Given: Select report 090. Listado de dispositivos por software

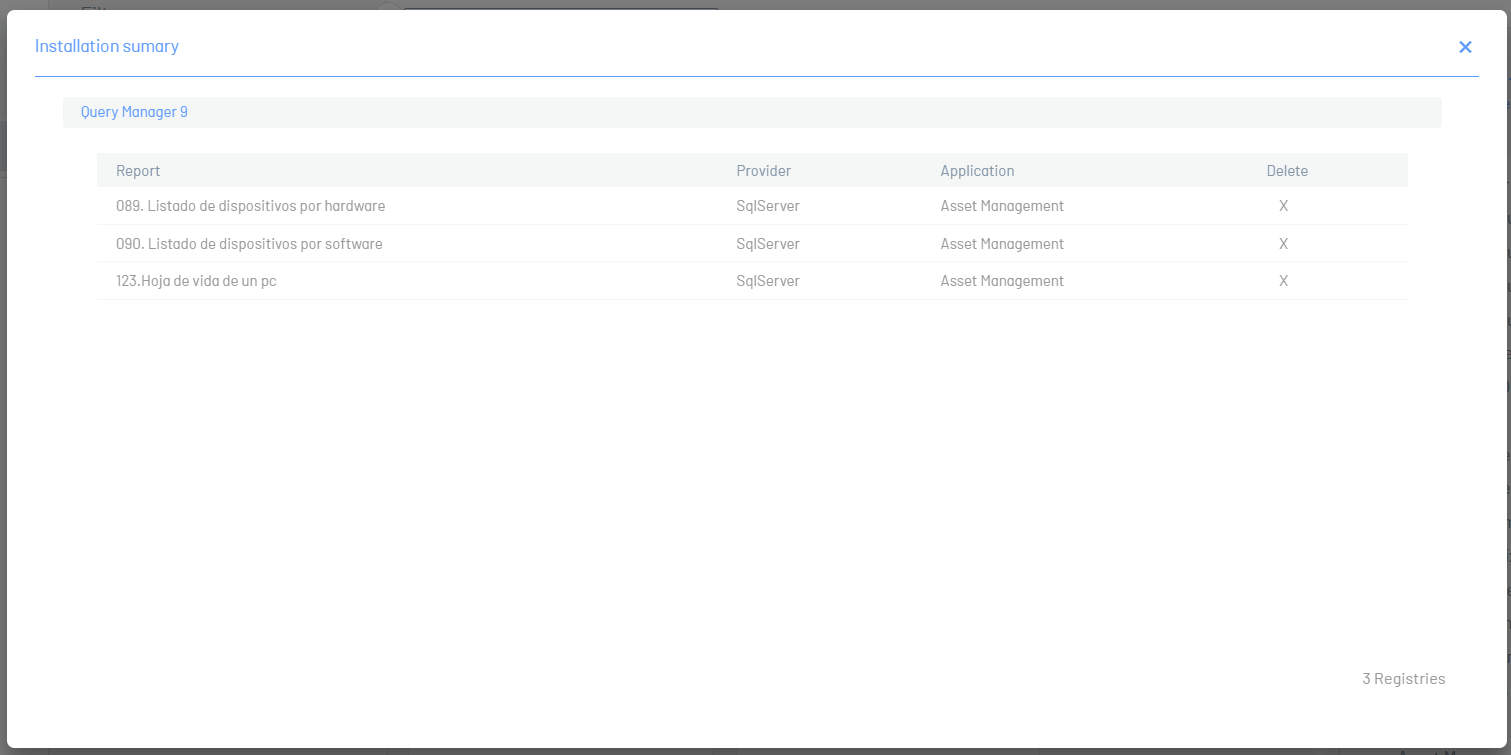Looking at the screenshot, I should pos(249,244).
